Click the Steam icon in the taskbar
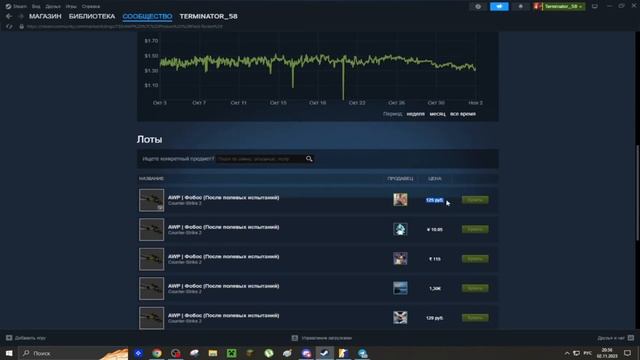Screen dimensions: 640x360 coord(324,353)
